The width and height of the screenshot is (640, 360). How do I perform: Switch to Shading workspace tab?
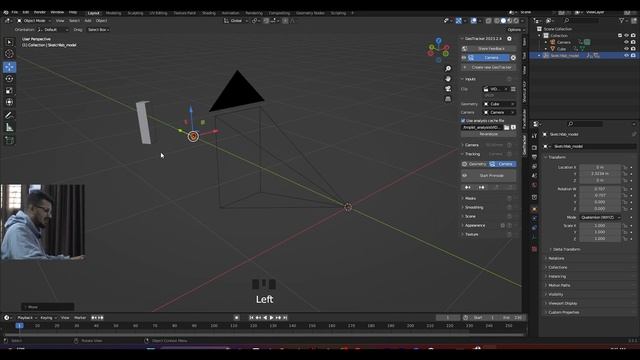coord(209,13)
